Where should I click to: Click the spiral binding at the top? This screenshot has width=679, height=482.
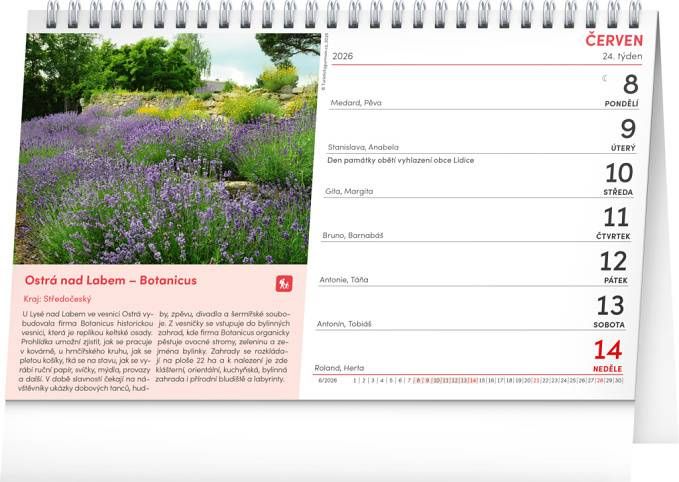[340, 14]
